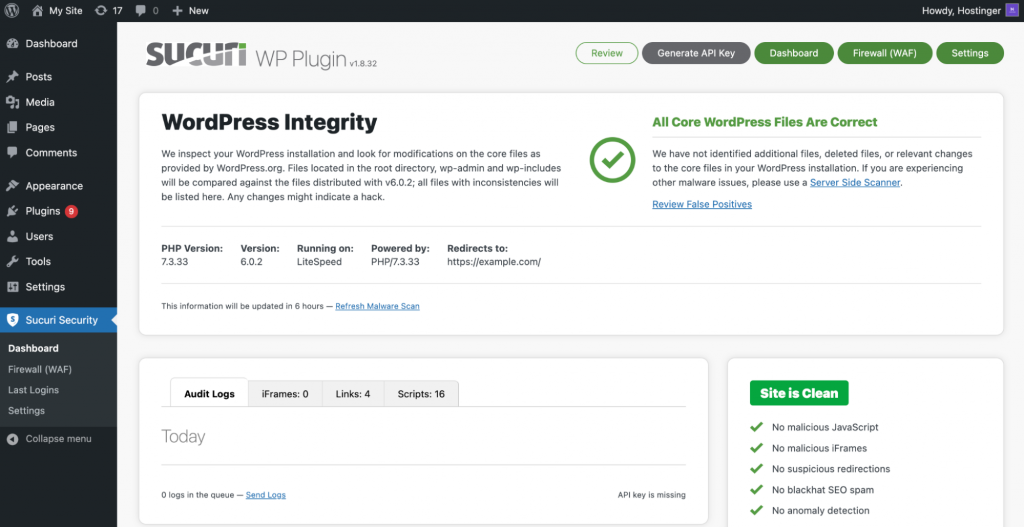Image resolution: width=1024 pixels, height=527 pixels.
Task: Open the Review False Positives link
Action: [702, 204]
